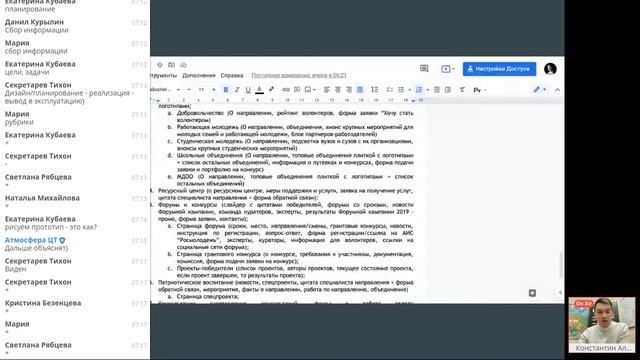This screenshot has width=640, height=360.
Task: Open the editing mode pencil dropdown
Action: [540, 90]
